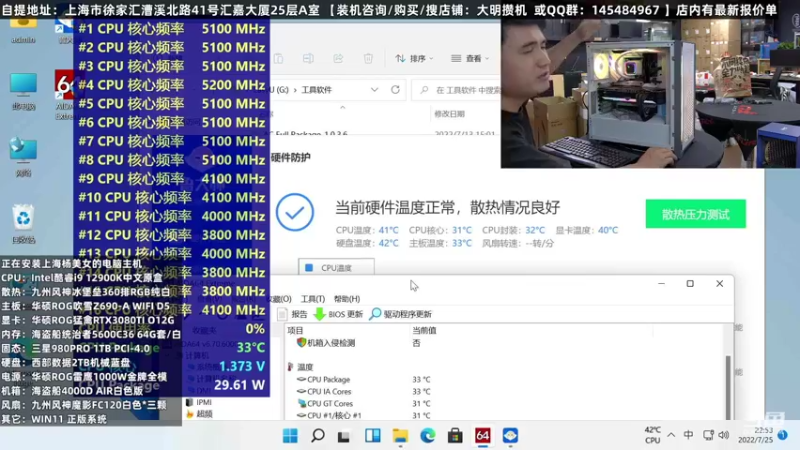The height and width of the screenshot is (450, 800).
Task: Click the 报告 report toolbar button
Action: pos(293,314)
